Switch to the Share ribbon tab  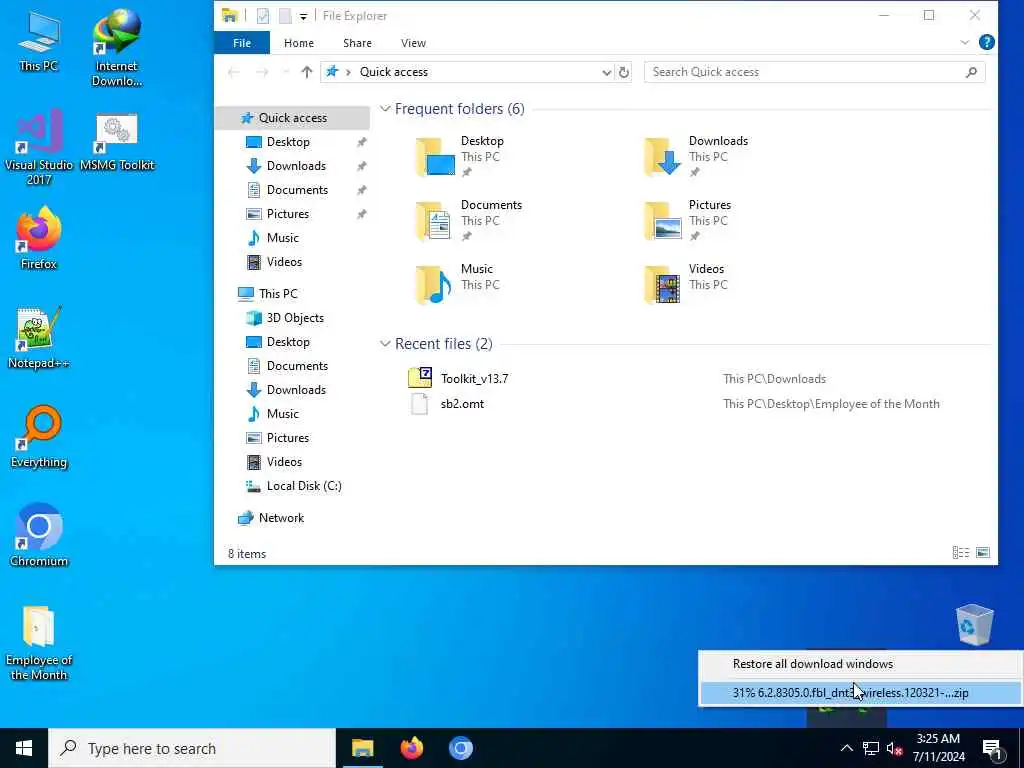tap(357, 42)
